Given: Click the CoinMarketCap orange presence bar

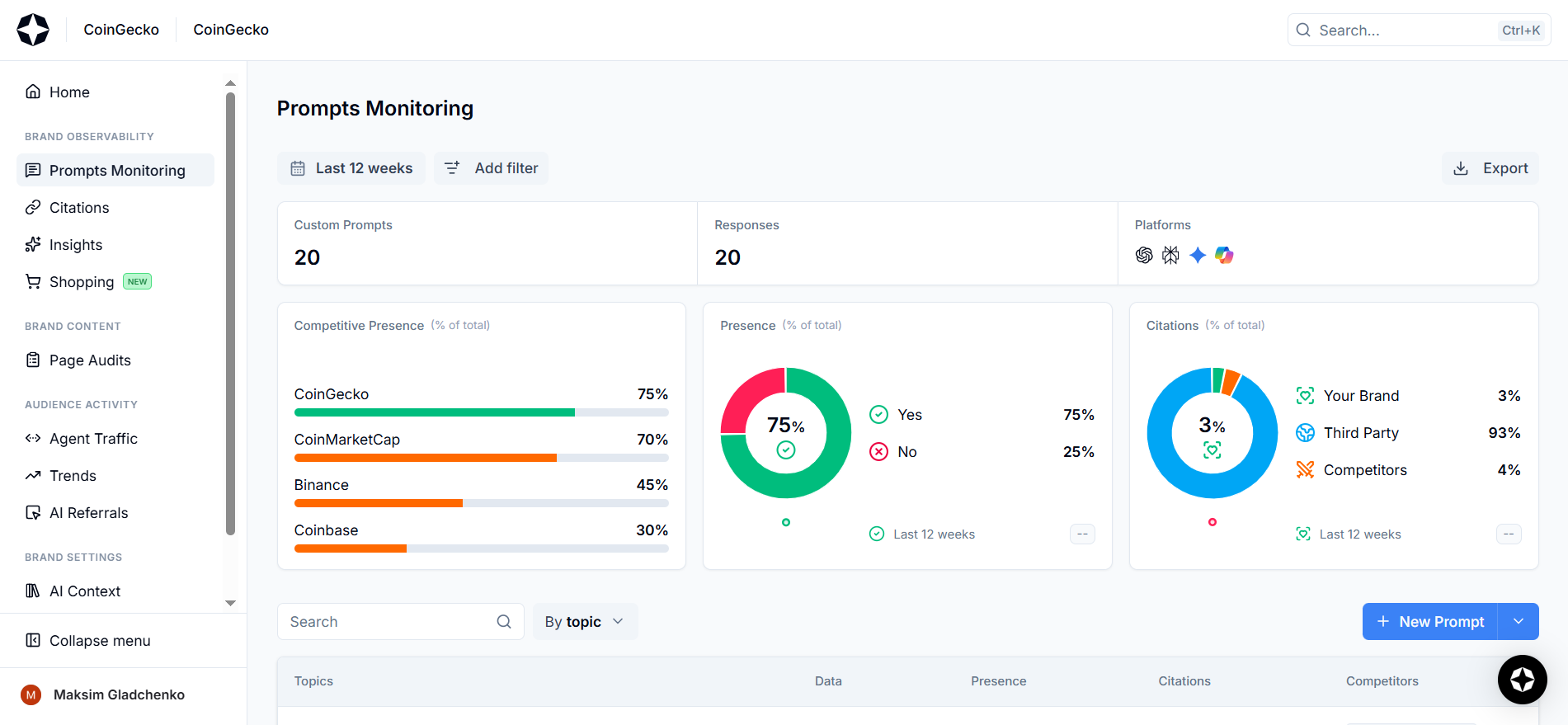Looking at the screenshot, I should [x=426, y=458].
